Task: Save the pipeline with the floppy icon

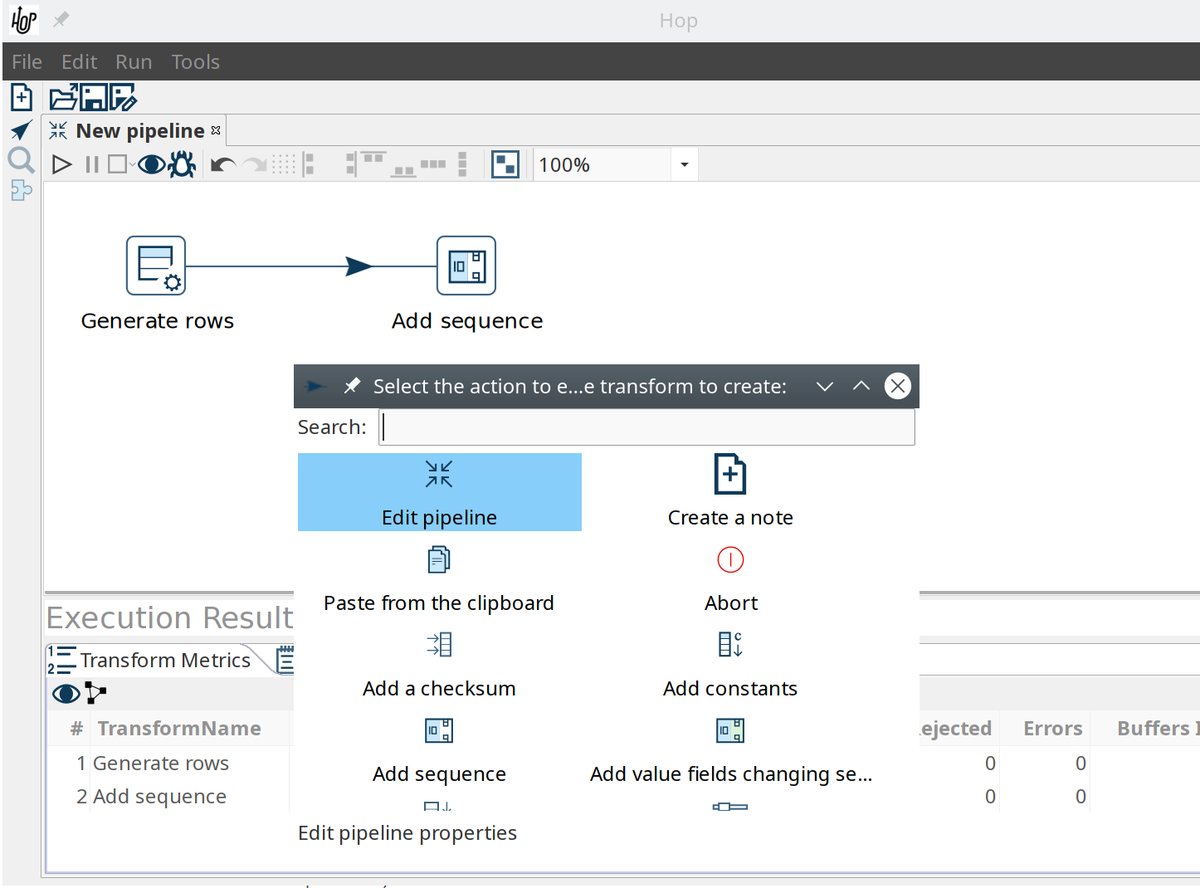Action: tap(93, 97)
